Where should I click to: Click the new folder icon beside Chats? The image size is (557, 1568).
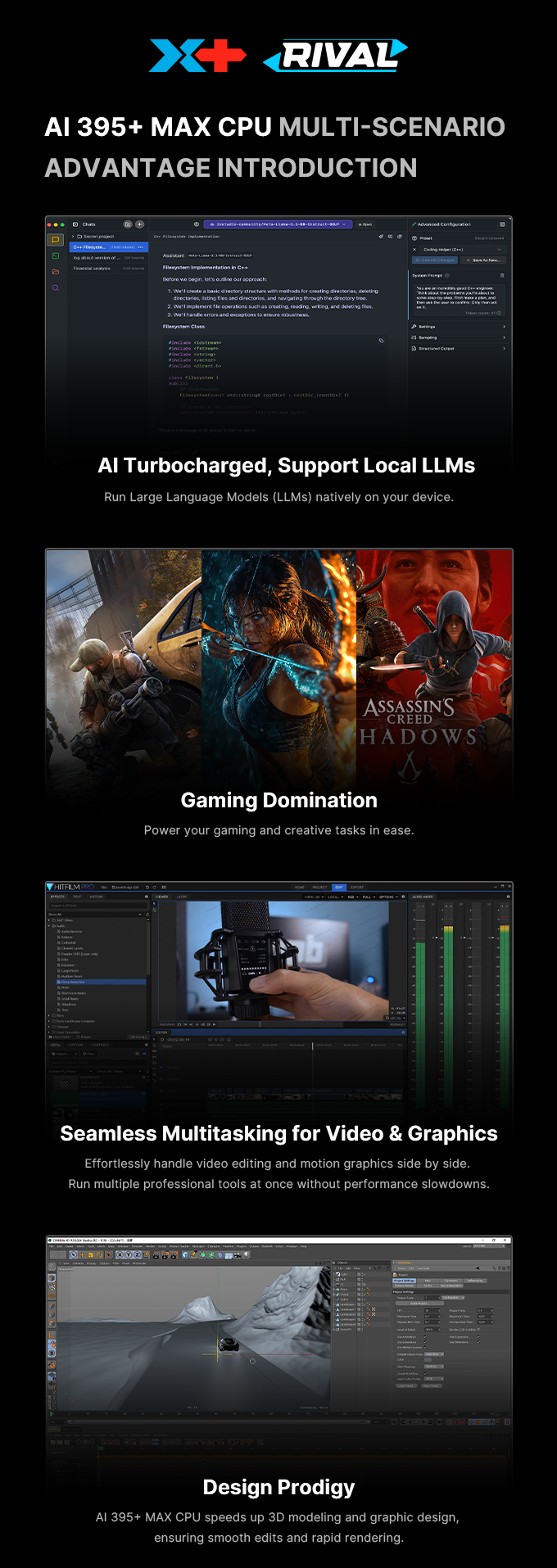128,224
